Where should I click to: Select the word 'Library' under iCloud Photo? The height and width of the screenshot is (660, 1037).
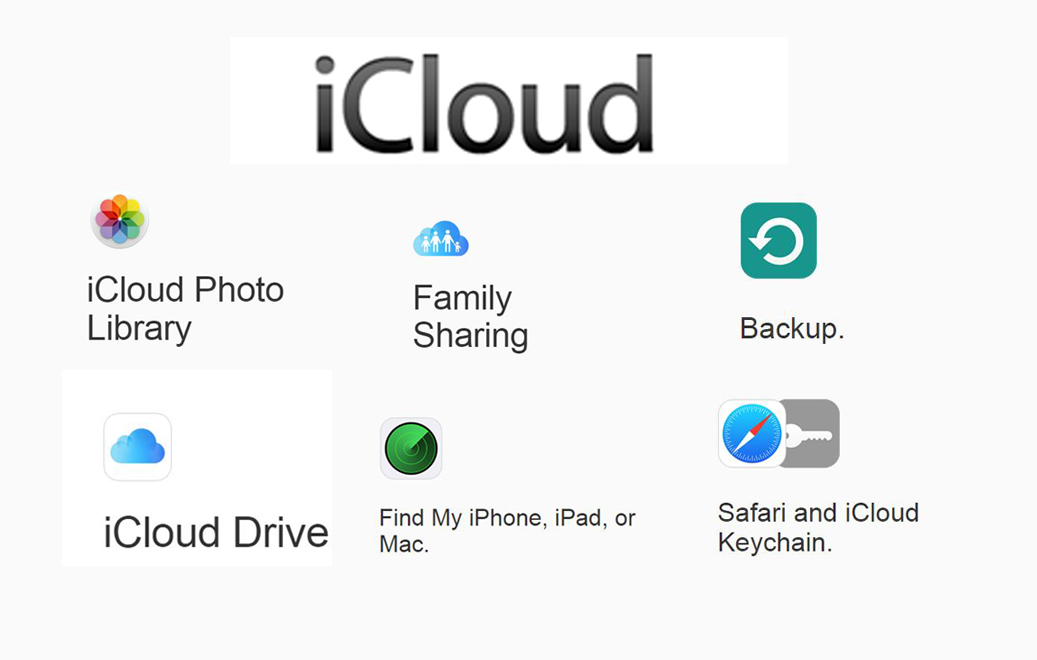[139, 329]
